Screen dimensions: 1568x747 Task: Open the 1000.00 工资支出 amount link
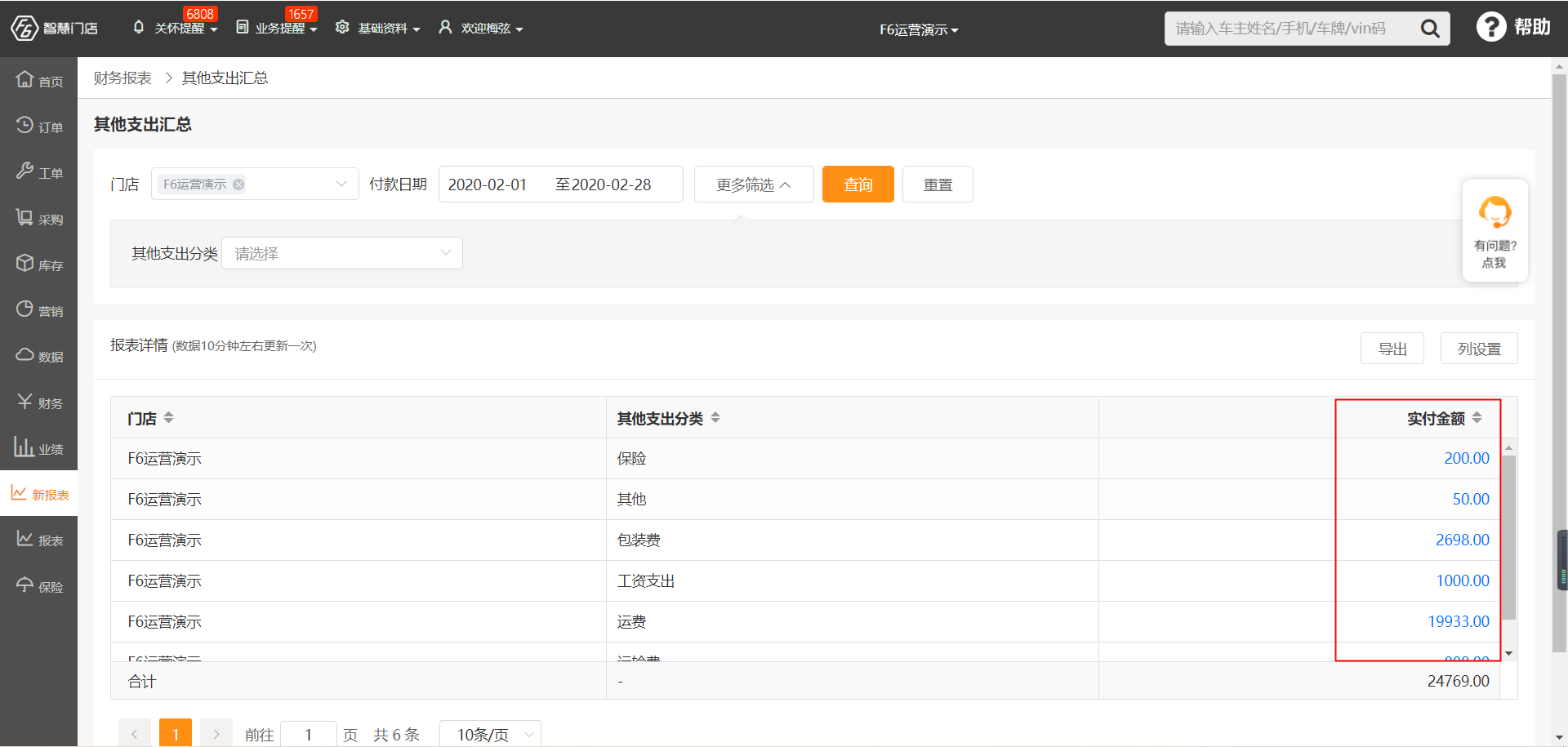pyautogui.click(x=1463, y=580)
